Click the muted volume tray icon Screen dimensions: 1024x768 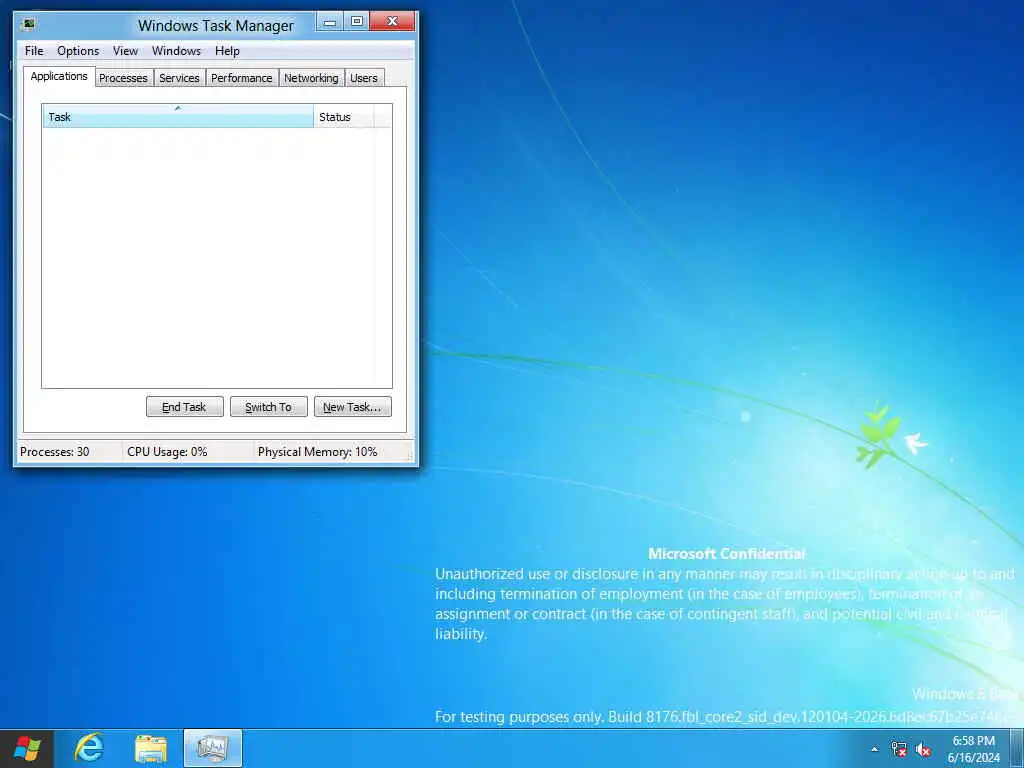[923, 749]
